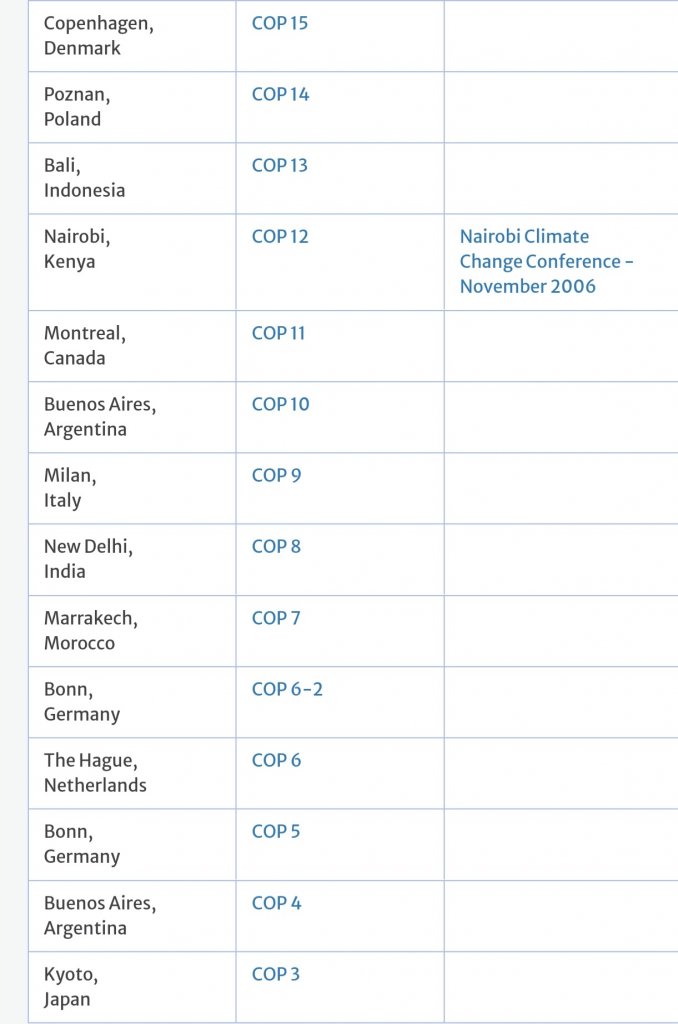
Task: Click the Montreal, Canada cell text
Action: 85,345
